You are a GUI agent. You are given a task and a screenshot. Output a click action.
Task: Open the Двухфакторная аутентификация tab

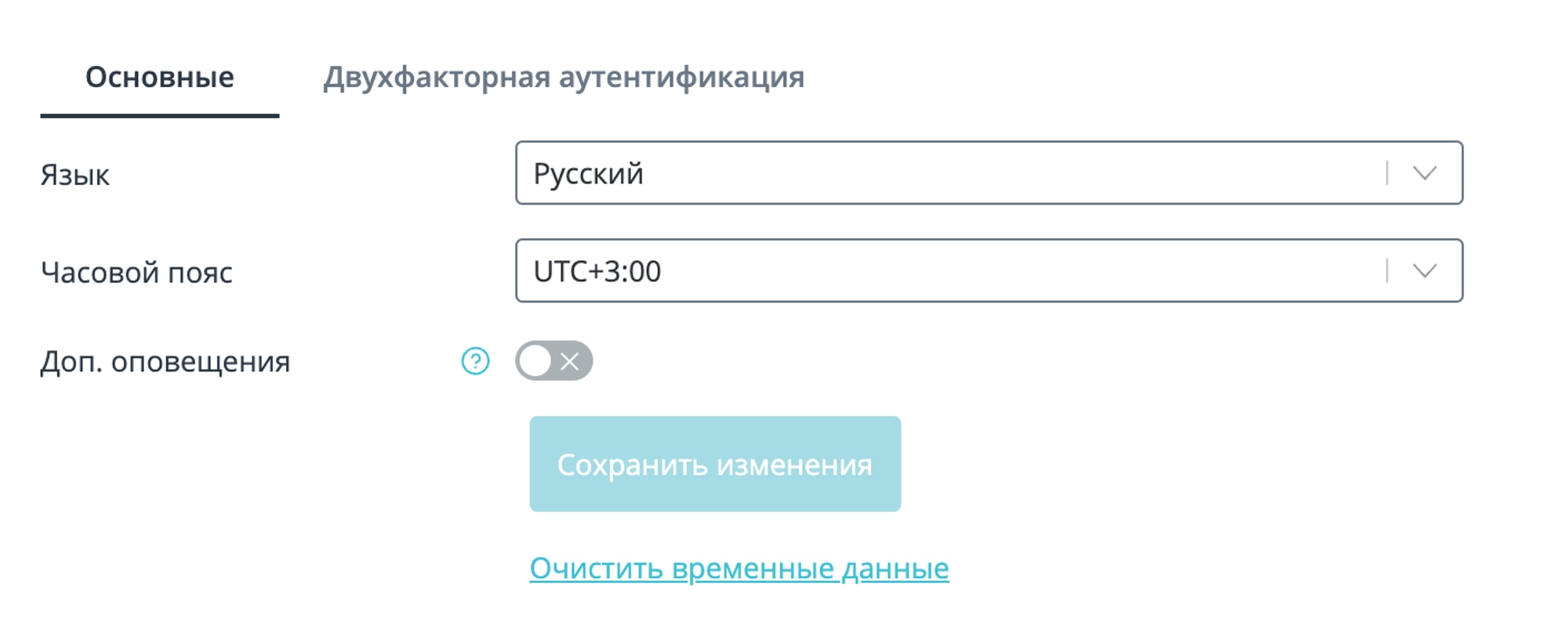(564, 78)
